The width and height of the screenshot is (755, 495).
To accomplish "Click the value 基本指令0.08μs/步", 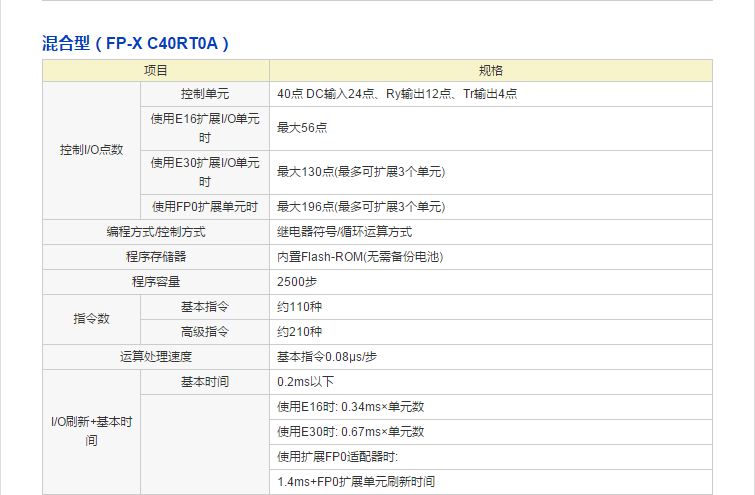I will click(326, 357).
